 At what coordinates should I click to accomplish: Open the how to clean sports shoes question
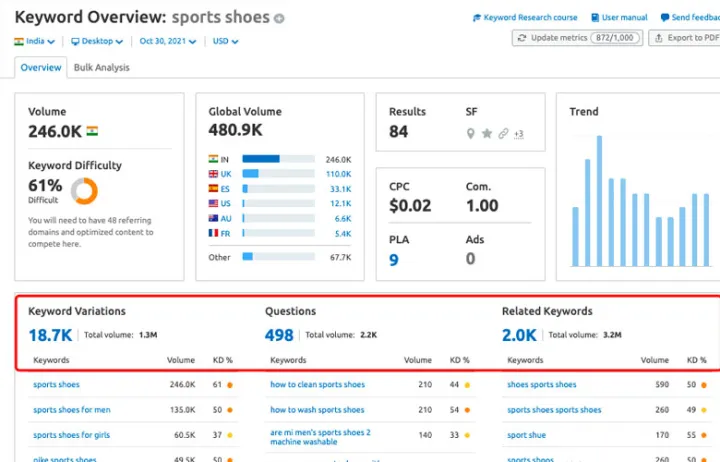(317, 384)
